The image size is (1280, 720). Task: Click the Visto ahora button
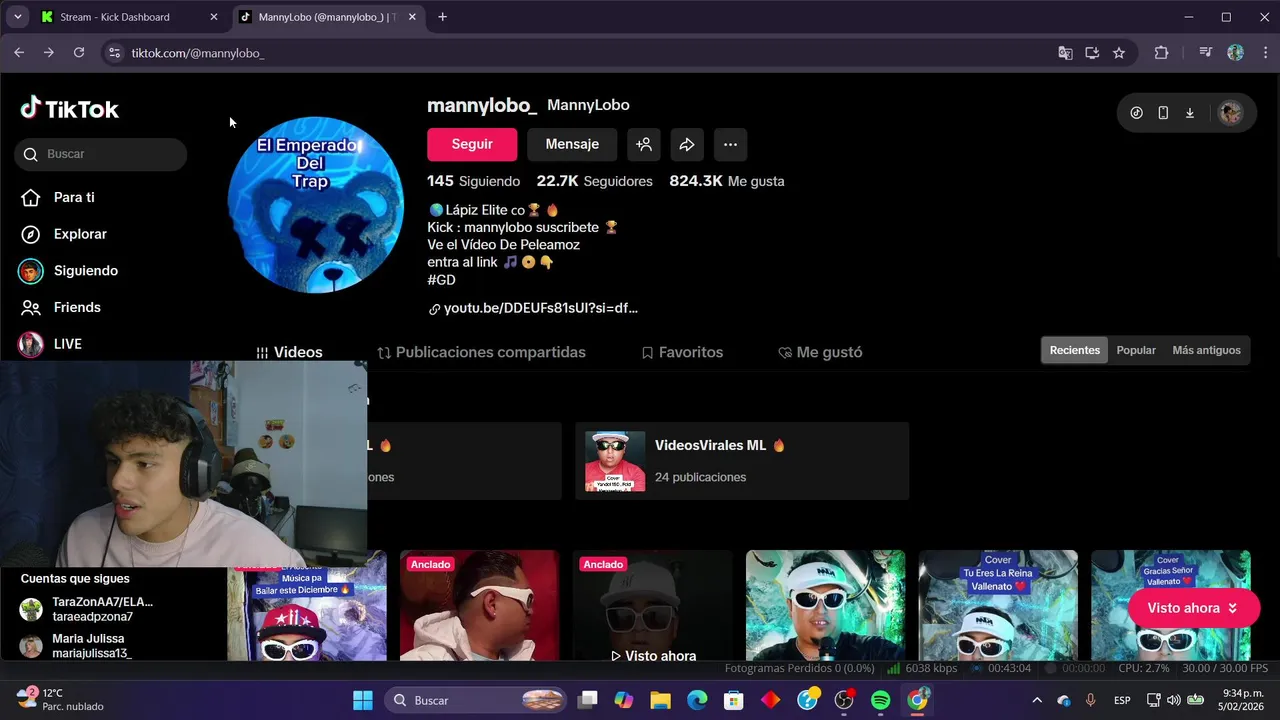[1192, 608]
